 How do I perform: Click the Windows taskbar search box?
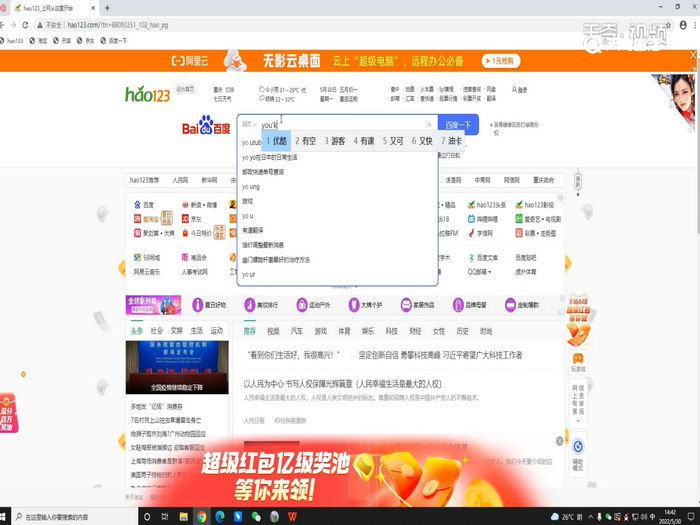pos(75,517)
